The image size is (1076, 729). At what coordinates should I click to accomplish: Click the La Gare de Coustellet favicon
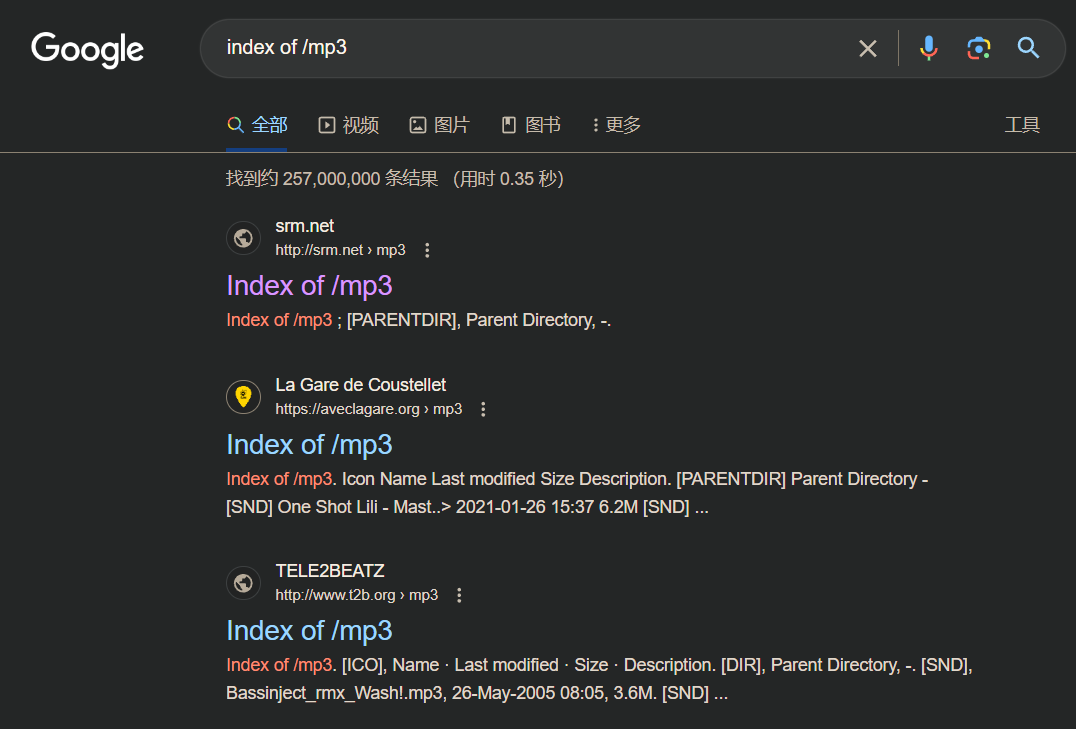(244, 397)
